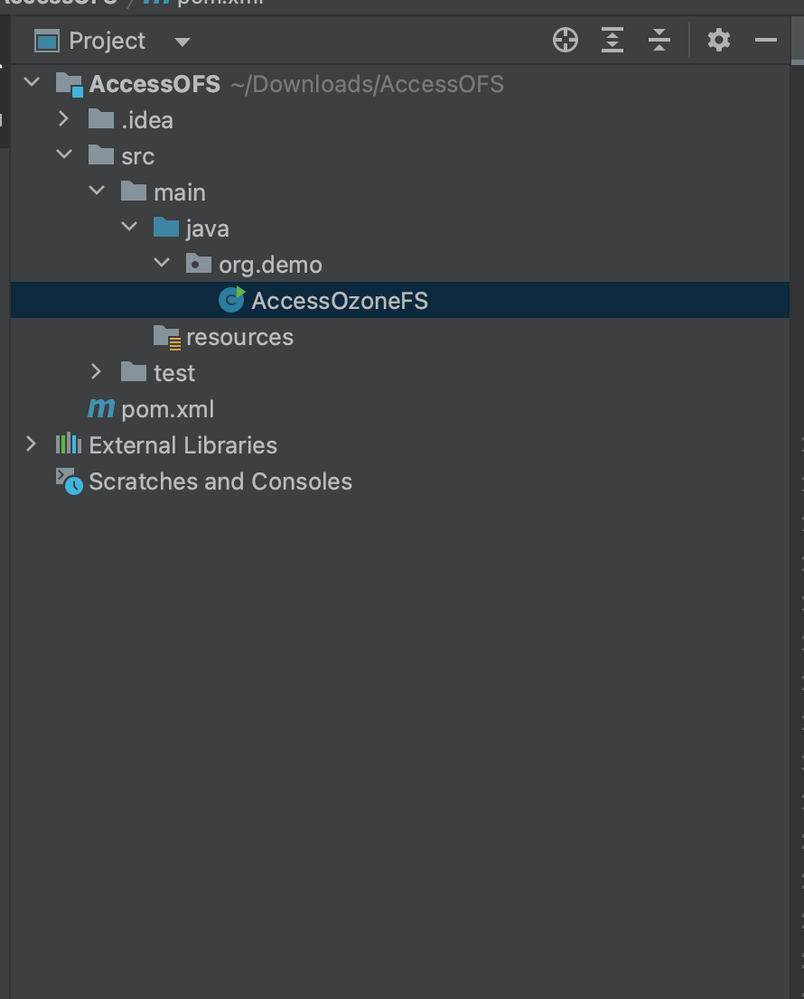Hide the Project tool window with minus icon
This screenshot has width=804, height=999.
(x=766, y=40)
